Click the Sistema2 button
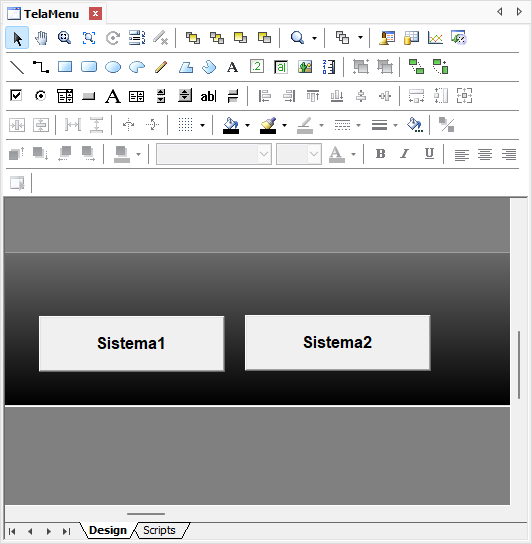 tap(338, 342)
